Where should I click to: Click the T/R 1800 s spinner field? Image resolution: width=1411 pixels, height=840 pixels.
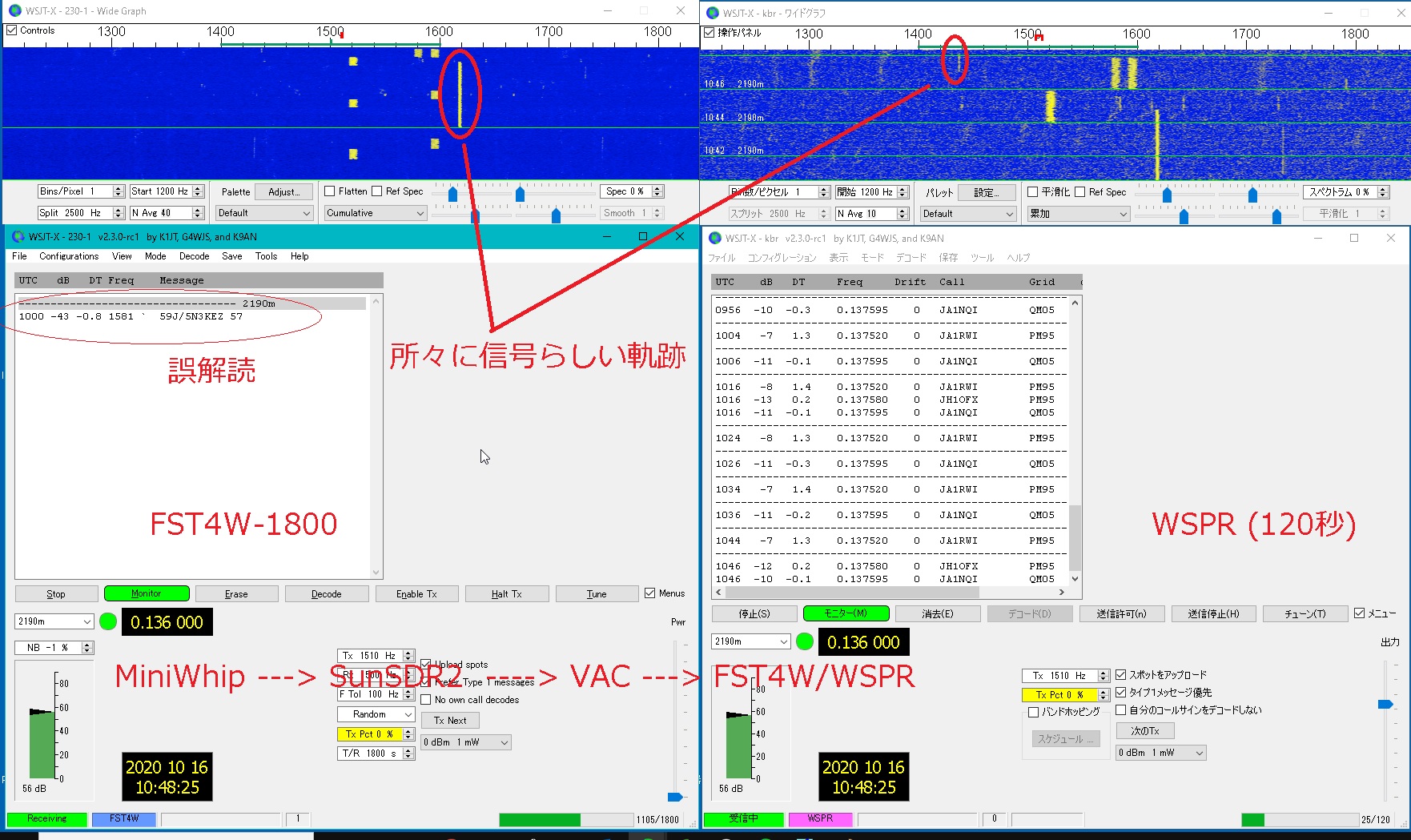[376, 754]
